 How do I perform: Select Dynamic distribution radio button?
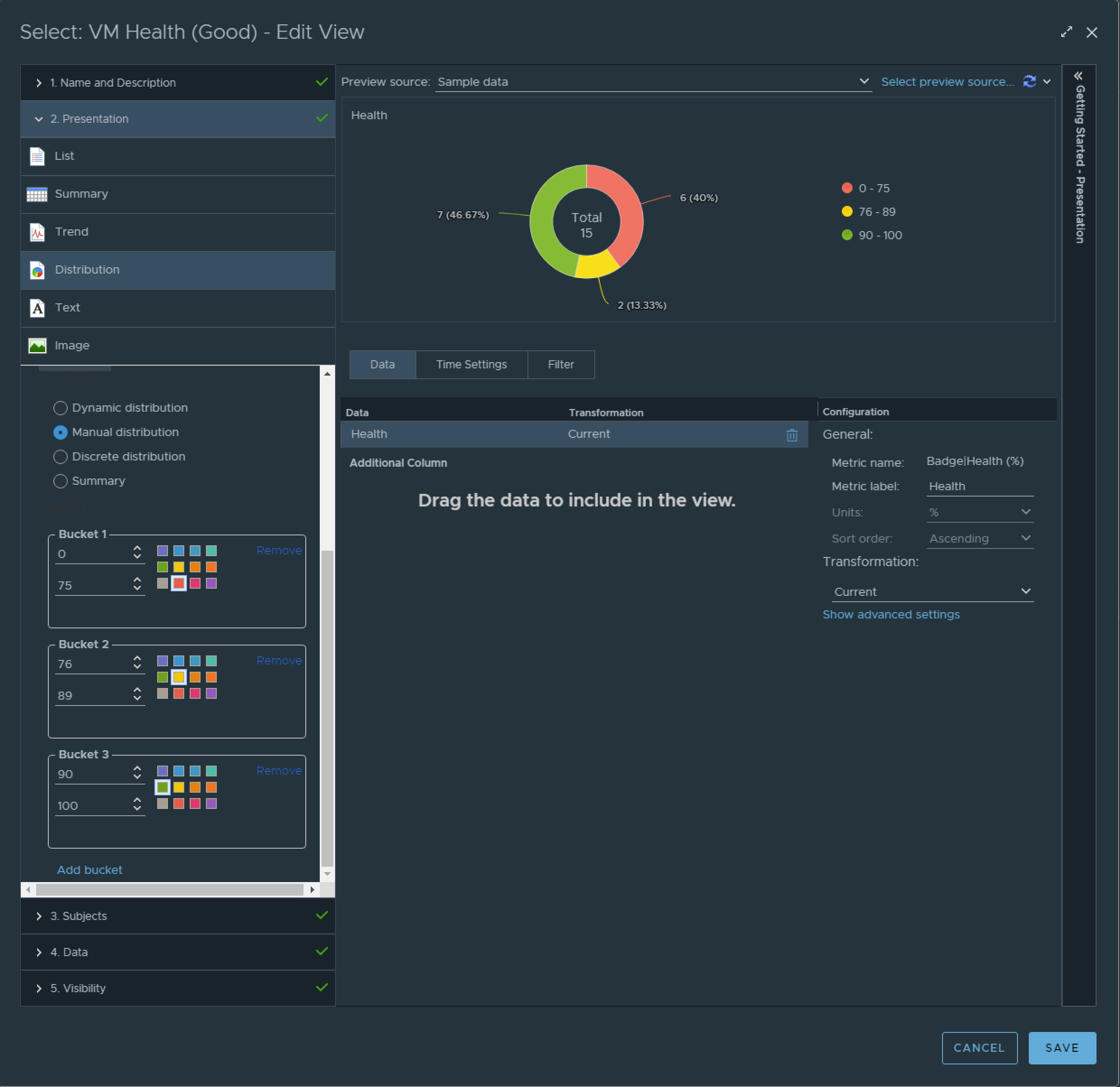point(60,408)
